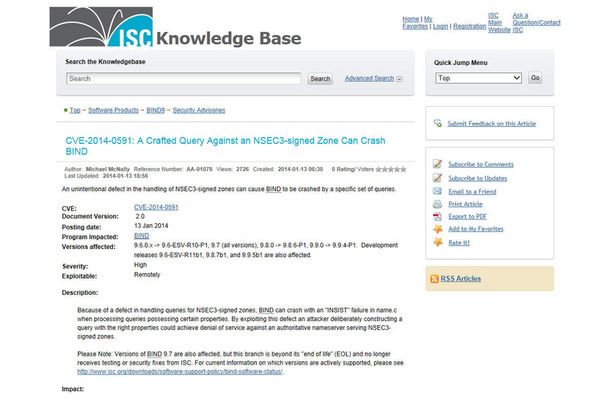Click Export to PDF link
610x400 pixels.
click(468, 216)
